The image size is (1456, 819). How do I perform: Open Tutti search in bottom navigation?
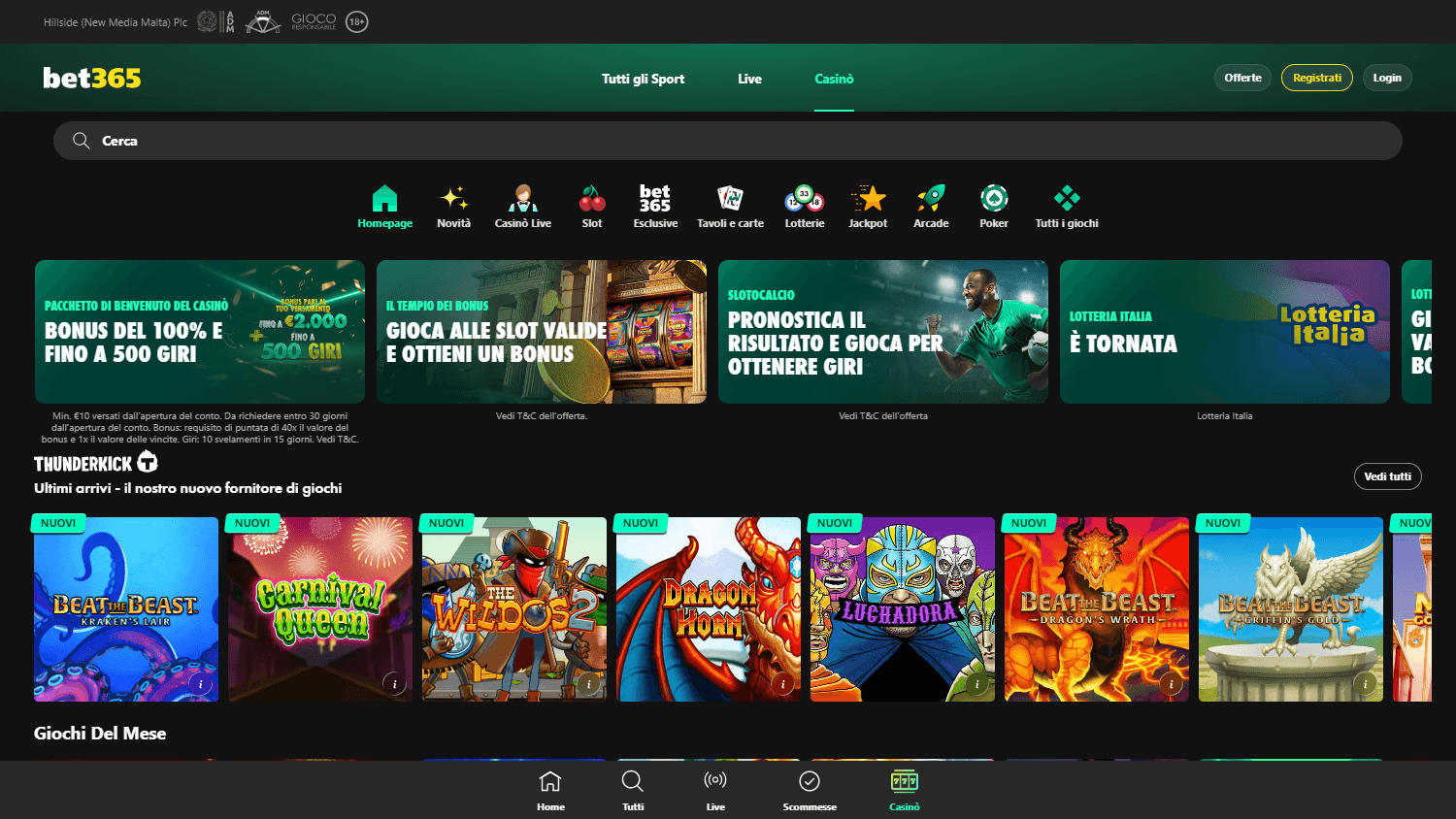633,790
